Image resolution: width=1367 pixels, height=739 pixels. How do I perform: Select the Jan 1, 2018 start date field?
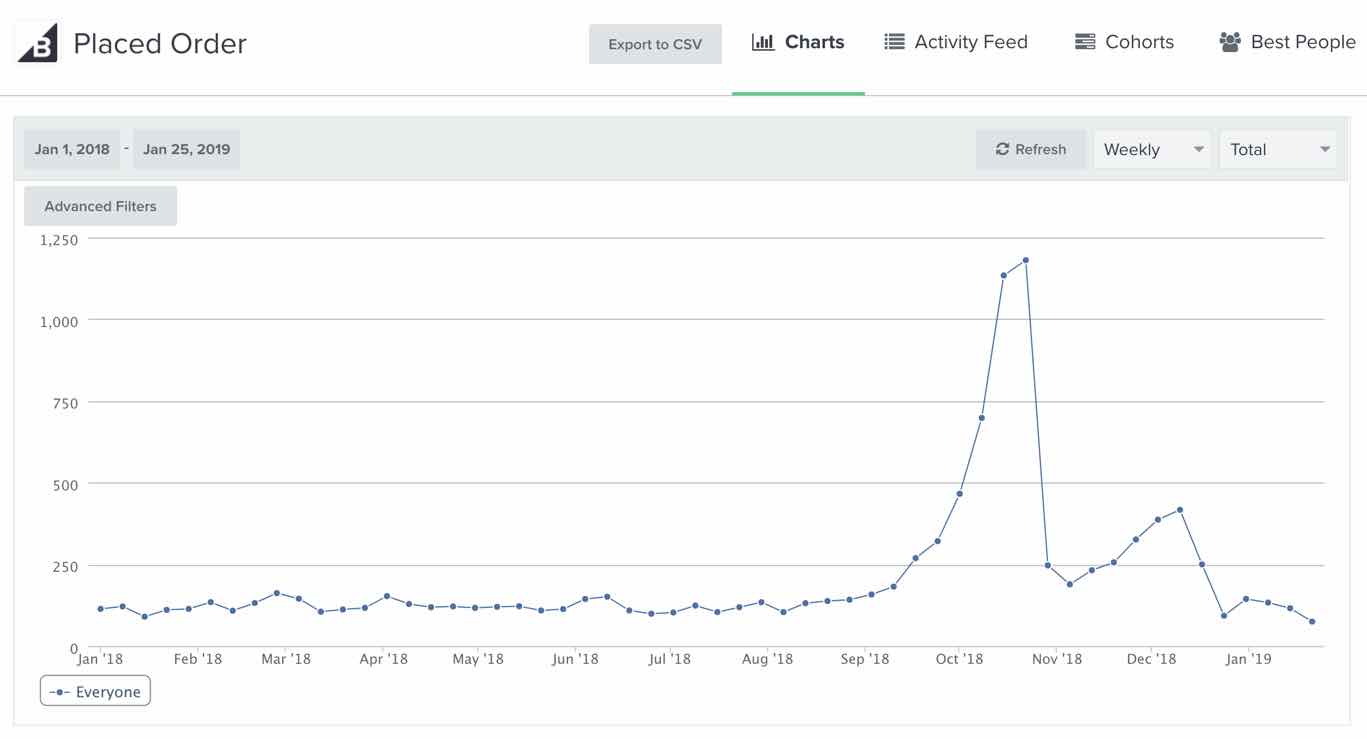coord(71,148)
